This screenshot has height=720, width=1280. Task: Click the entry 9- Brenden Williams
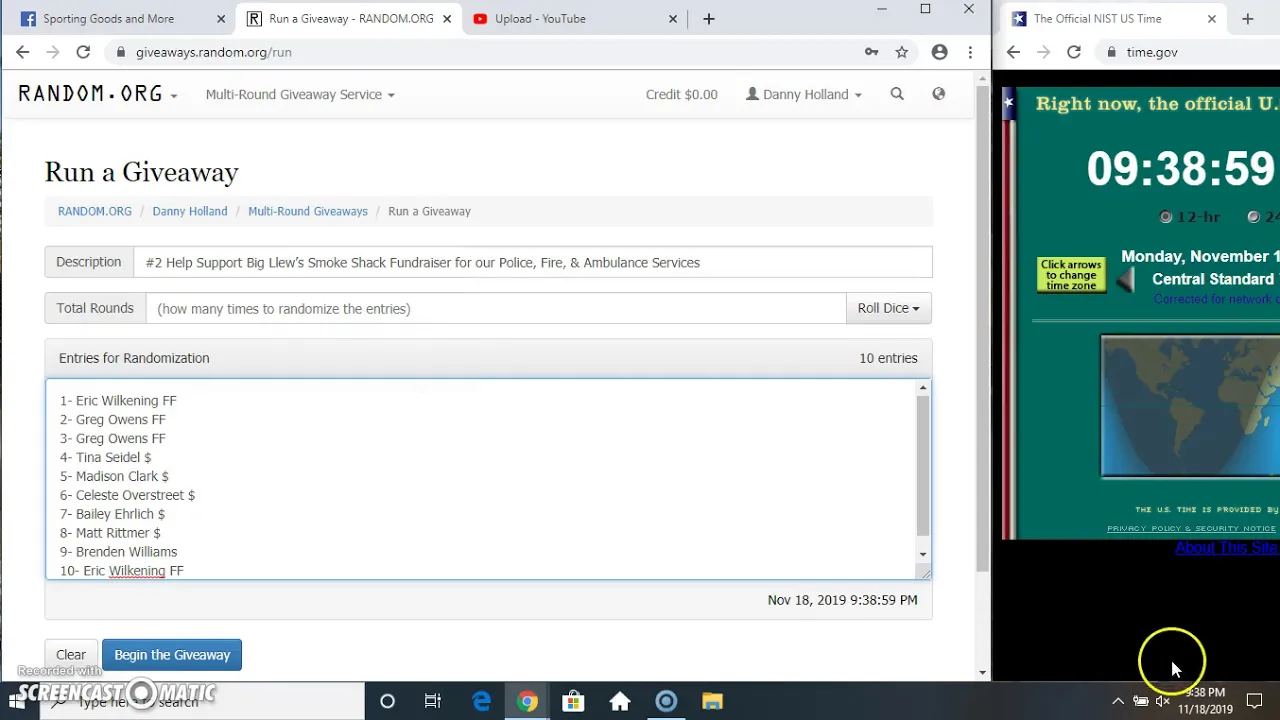pos(118,552)
